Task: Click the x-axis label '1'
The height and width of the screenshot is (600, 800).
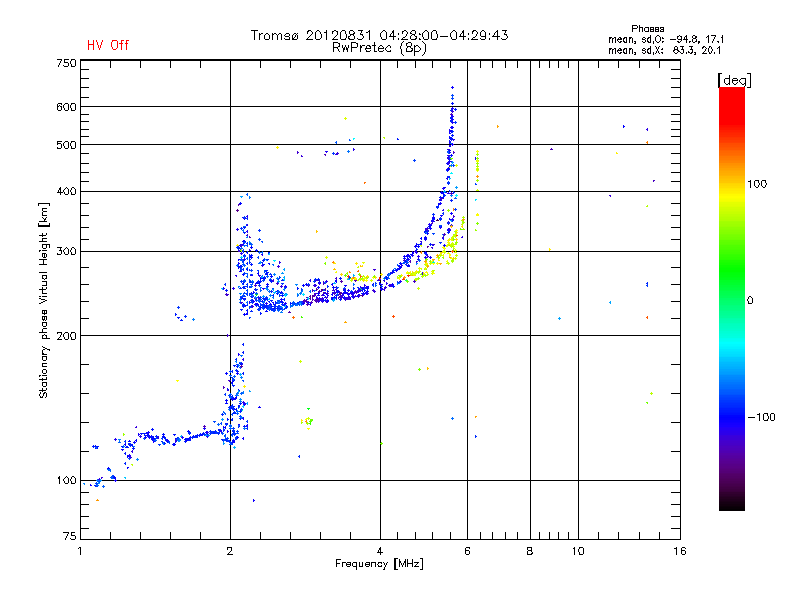Action: (x=80, y=551)
